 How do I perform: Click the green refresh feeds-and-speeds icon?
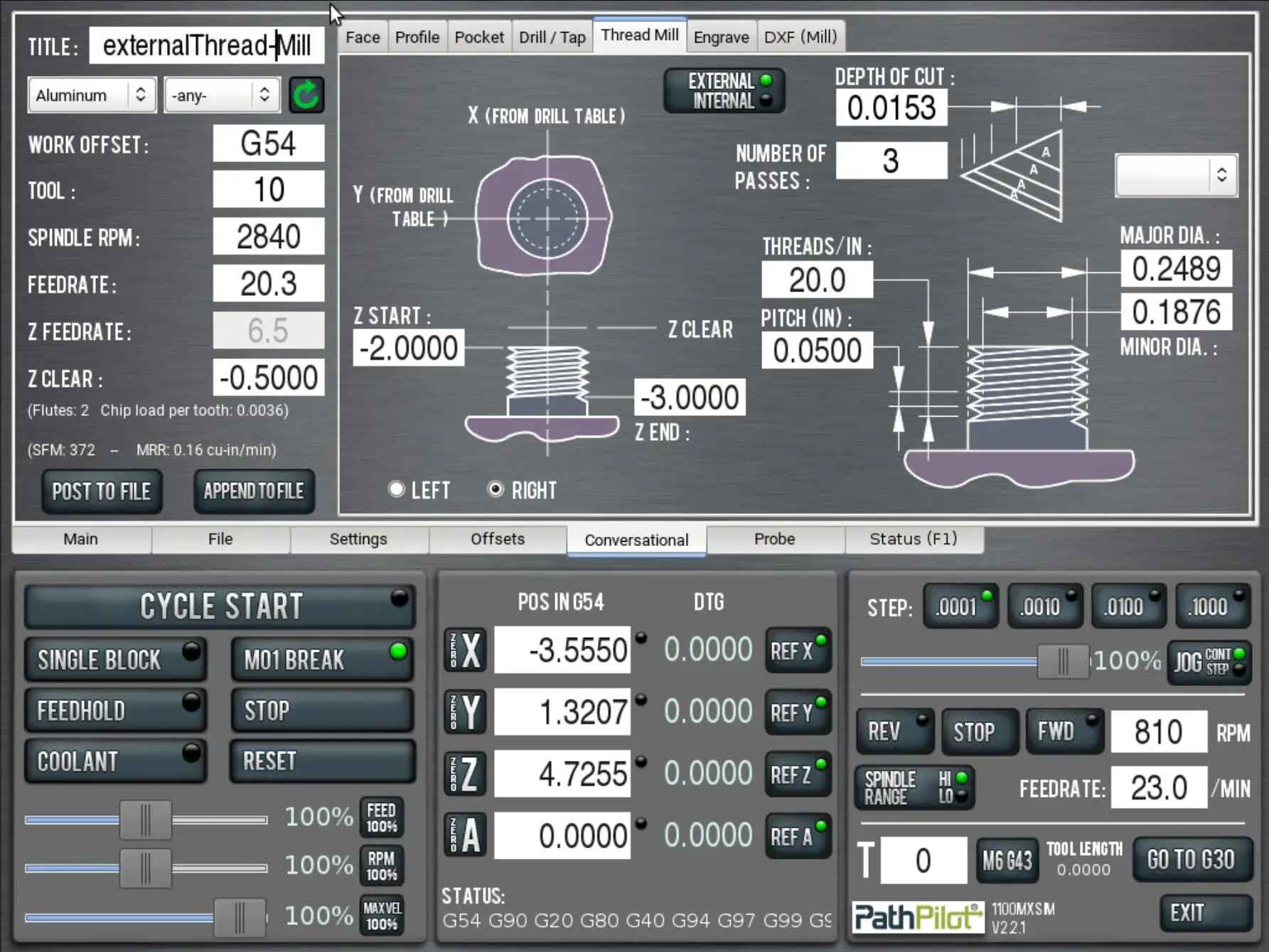[306, 95]
